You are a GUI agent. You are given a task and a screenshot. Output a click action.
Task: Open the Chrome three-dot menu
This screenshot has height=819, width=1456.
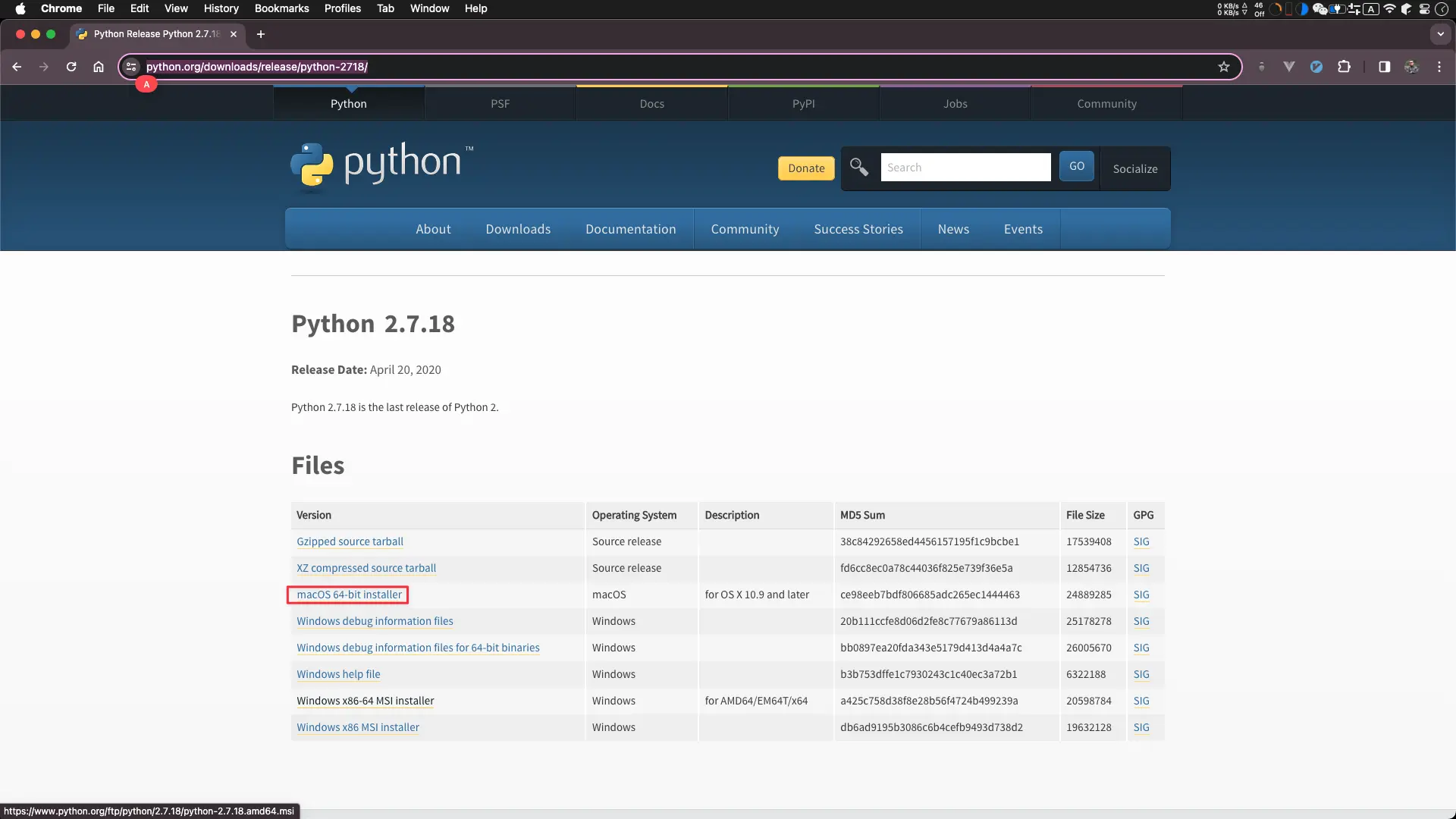tap(1439, 67)
